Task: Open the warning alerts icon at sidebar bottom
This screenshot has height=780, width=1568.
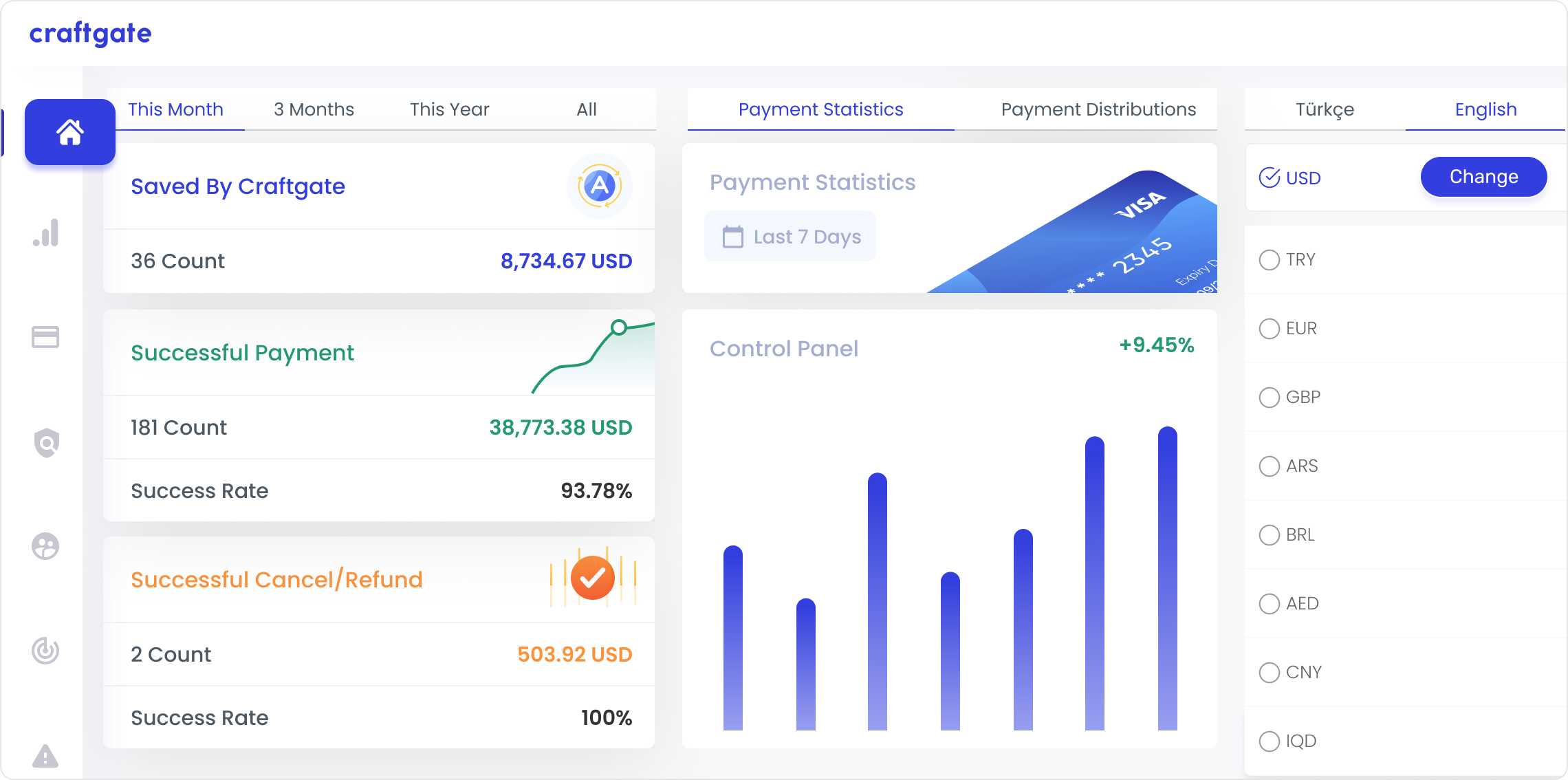Action: point(45,756)
